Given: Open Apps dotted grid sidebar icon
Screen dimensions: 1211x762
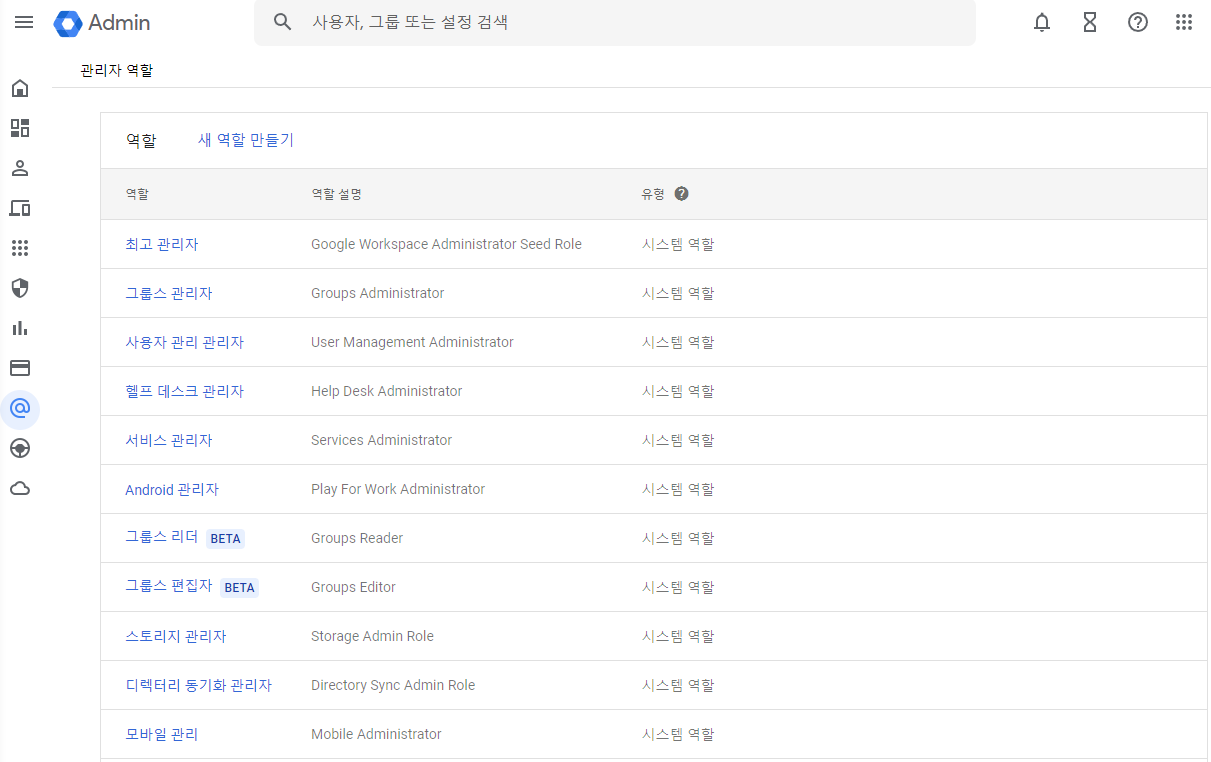Looking at the screenshot, I should (x=20, y=248).
